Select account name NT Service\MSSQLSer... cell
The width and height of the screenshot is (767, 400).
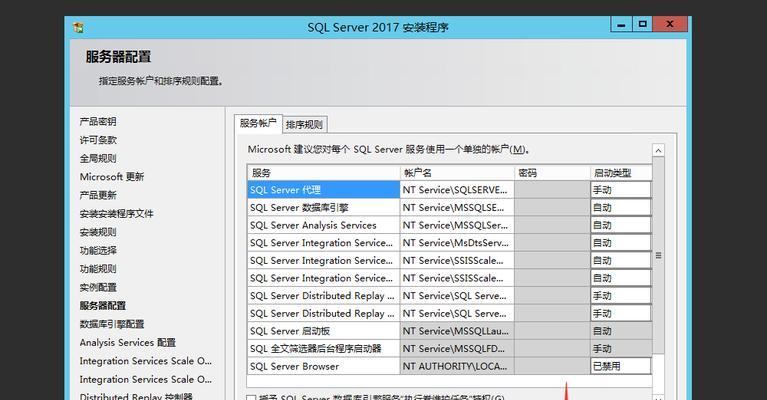(457, 225)
